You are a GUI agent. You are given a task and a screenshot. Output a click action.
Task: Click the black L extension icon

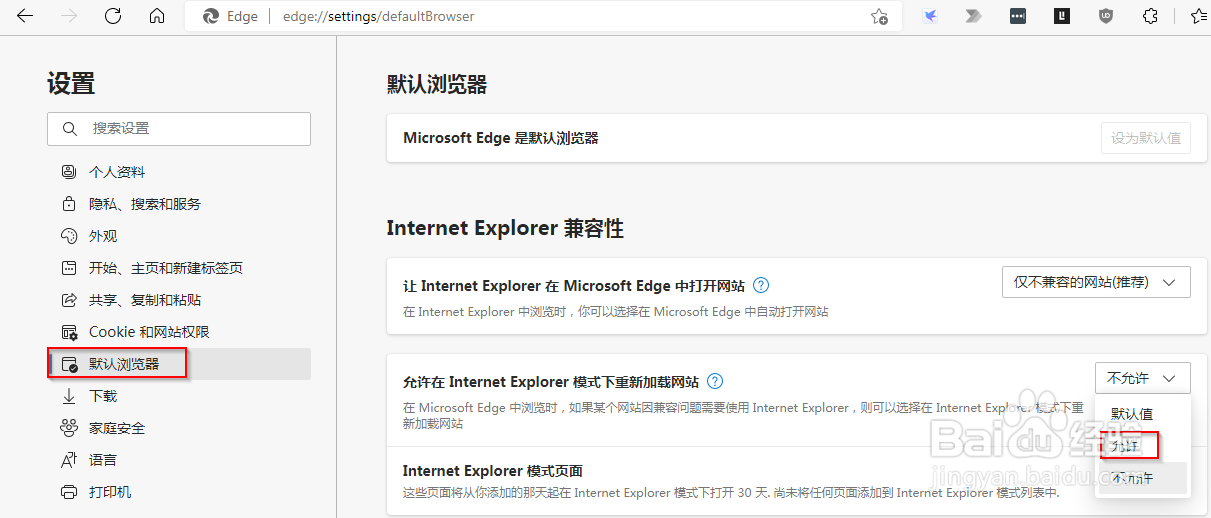click(x=1061, y=16)
